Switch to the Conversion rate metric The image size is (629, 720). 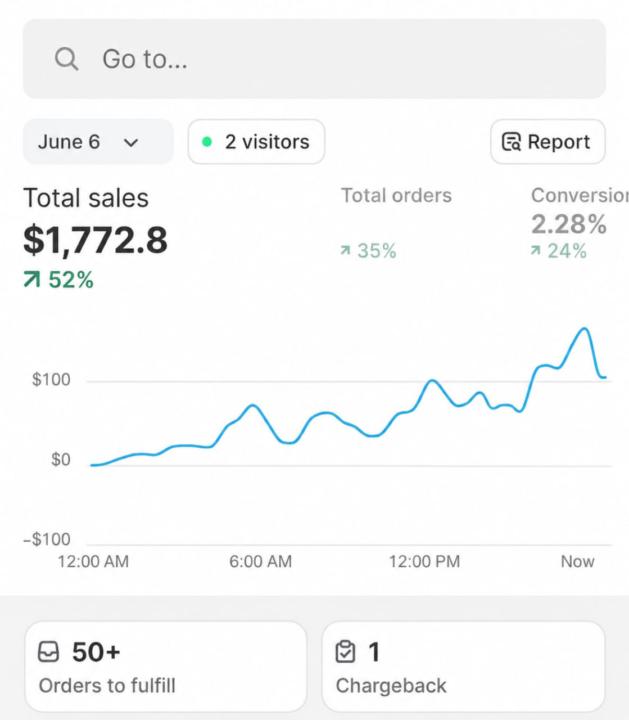tap(580, 196)
